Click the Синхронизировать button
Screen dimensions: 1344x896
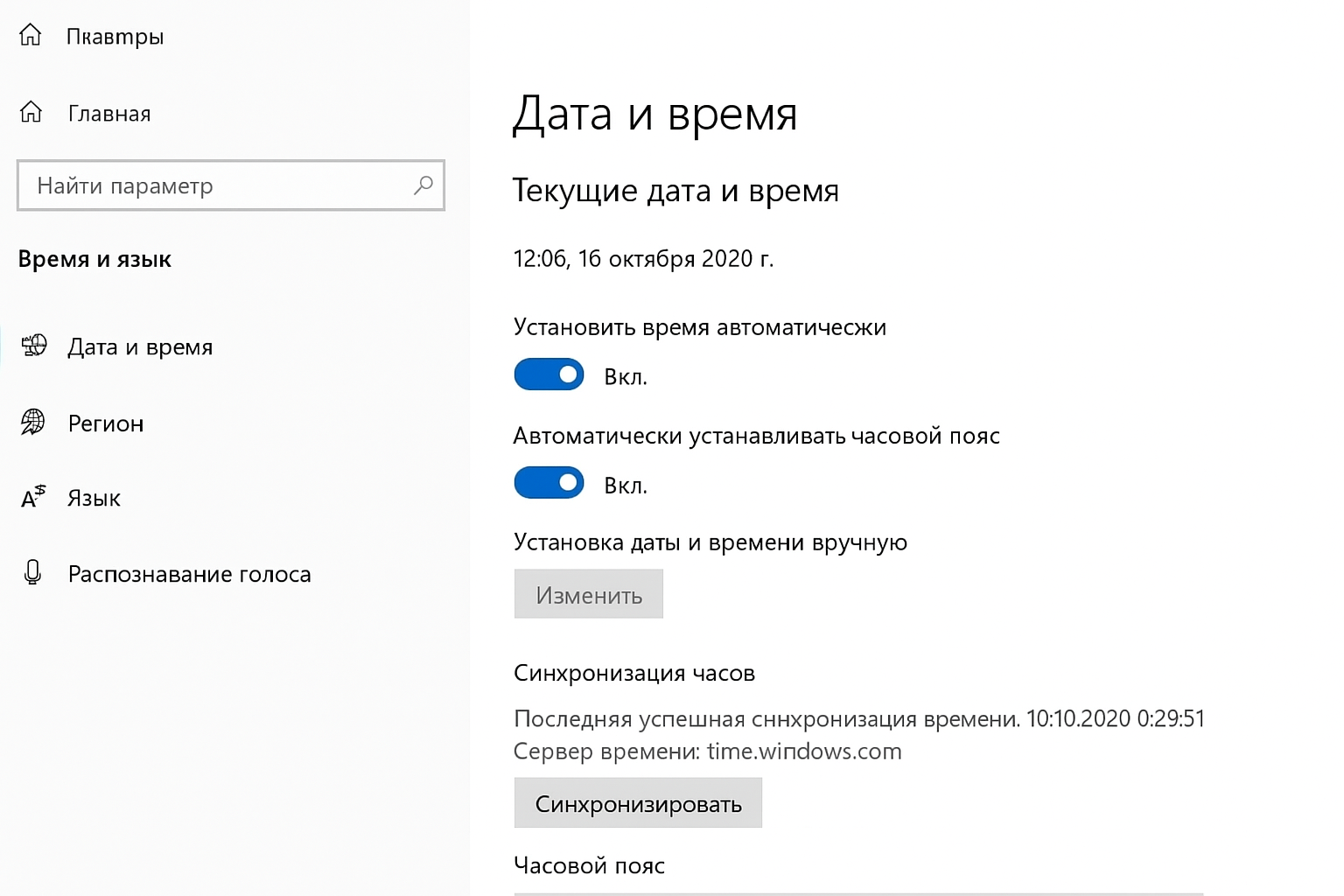point(637,802)
